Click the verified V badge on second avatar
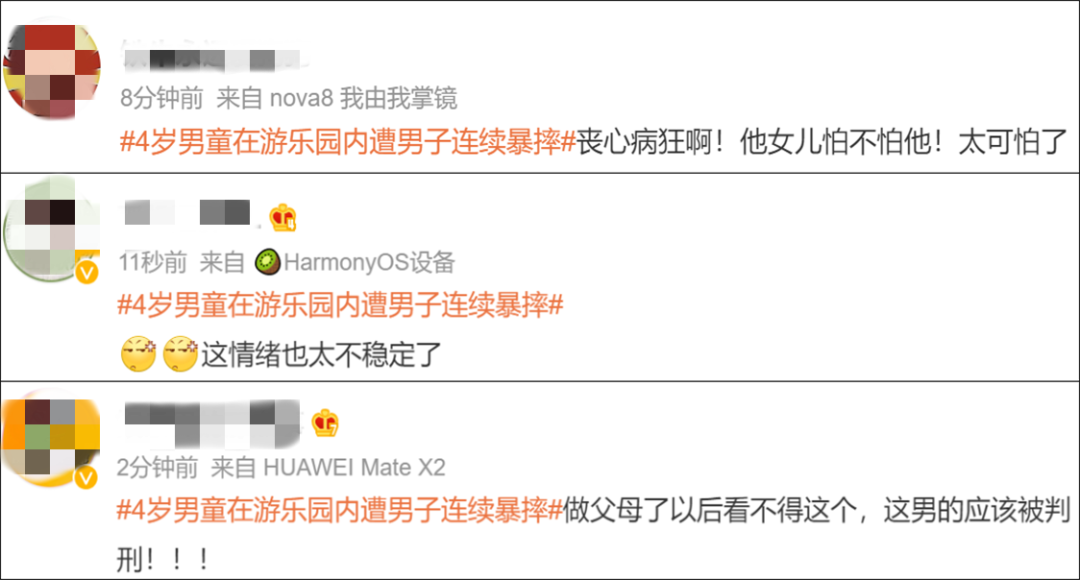The width and height of the screenshot is (1080, 580). coord(87,273)
